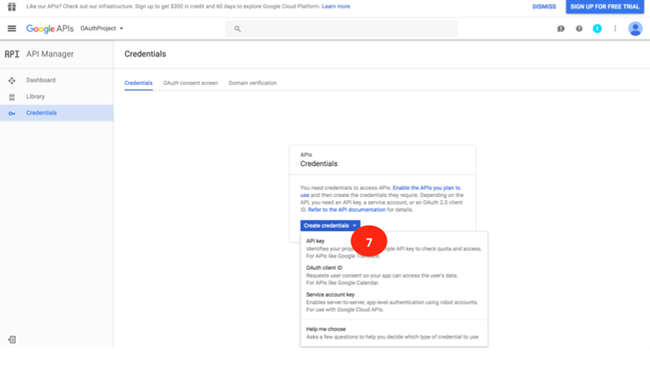Open the three-dot more options menu
The width and height of the screenshot is (650, 389).
coord(615,29)
